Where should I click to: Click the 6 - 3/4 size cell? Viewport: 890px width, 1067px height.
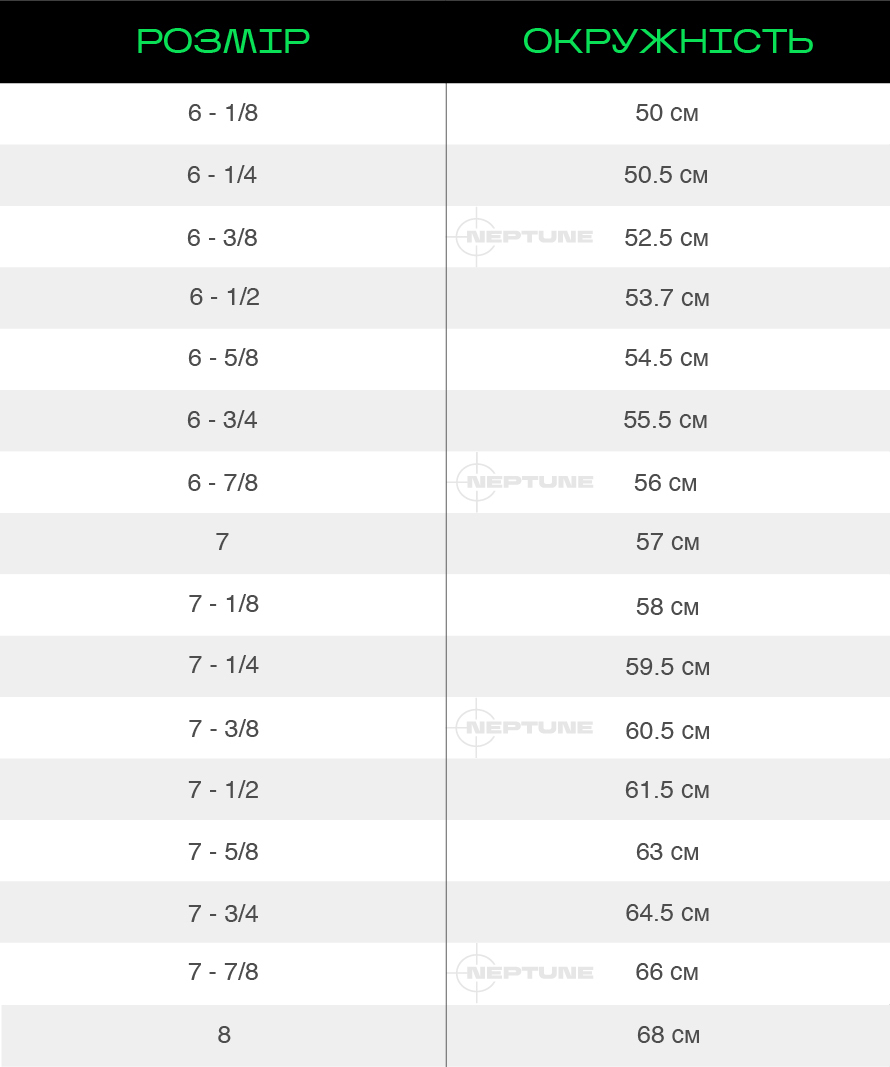[x=222, y=420]
